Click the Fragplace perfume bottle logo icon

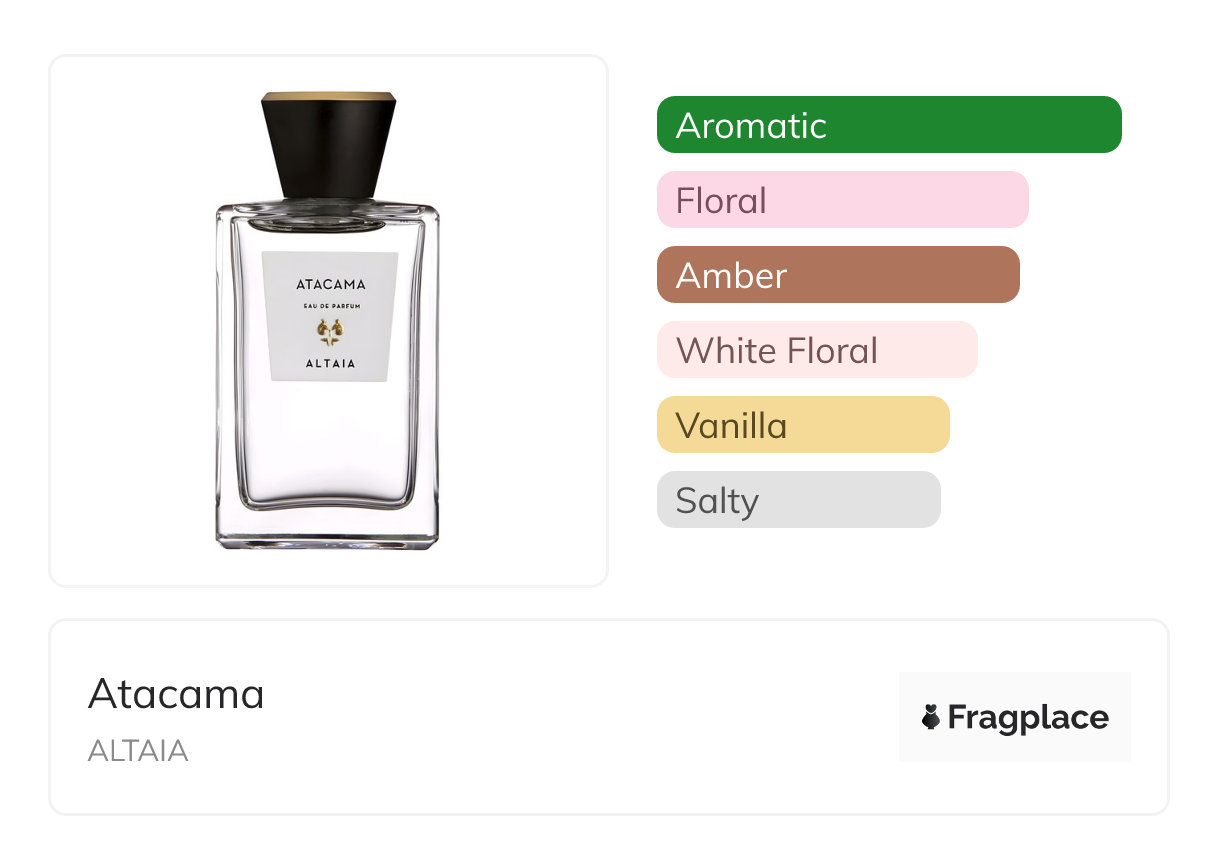tap(931, 717)
